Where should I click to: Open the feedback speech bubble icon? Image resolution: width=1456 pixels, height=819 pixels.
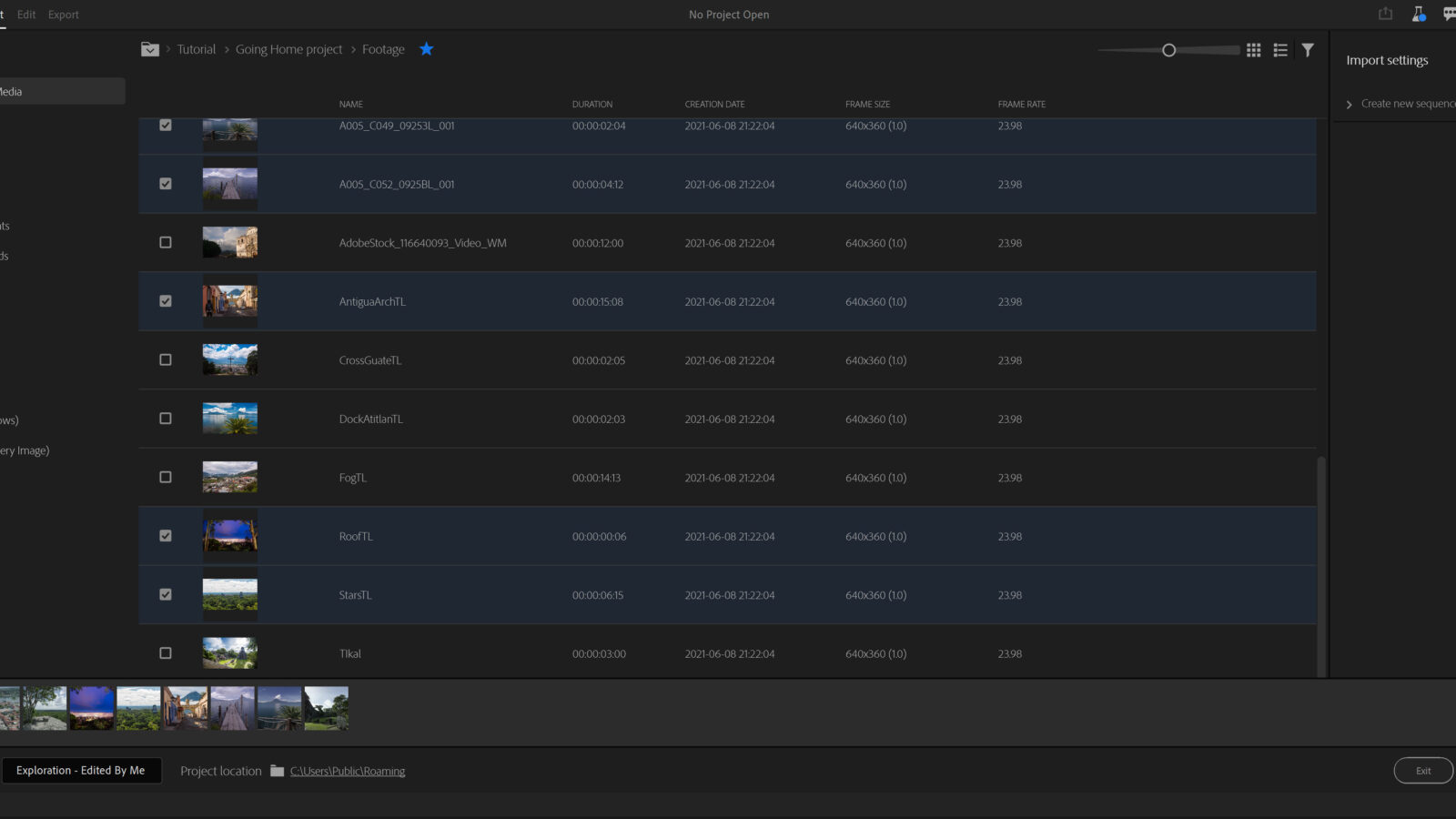1449,14
